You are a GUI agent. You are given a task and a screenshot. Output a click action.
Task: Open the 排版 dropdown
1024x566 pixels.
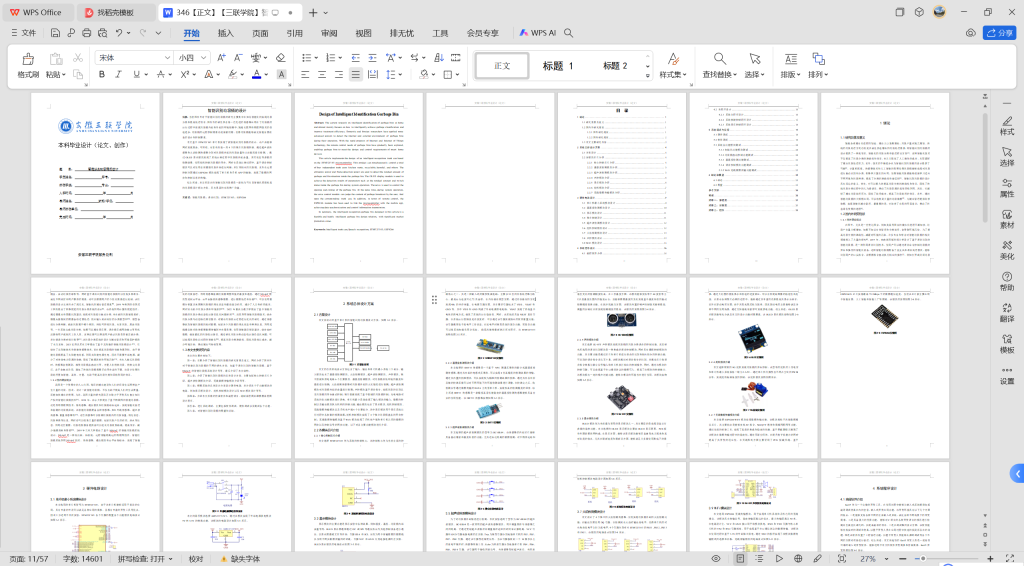click(791, 74)
